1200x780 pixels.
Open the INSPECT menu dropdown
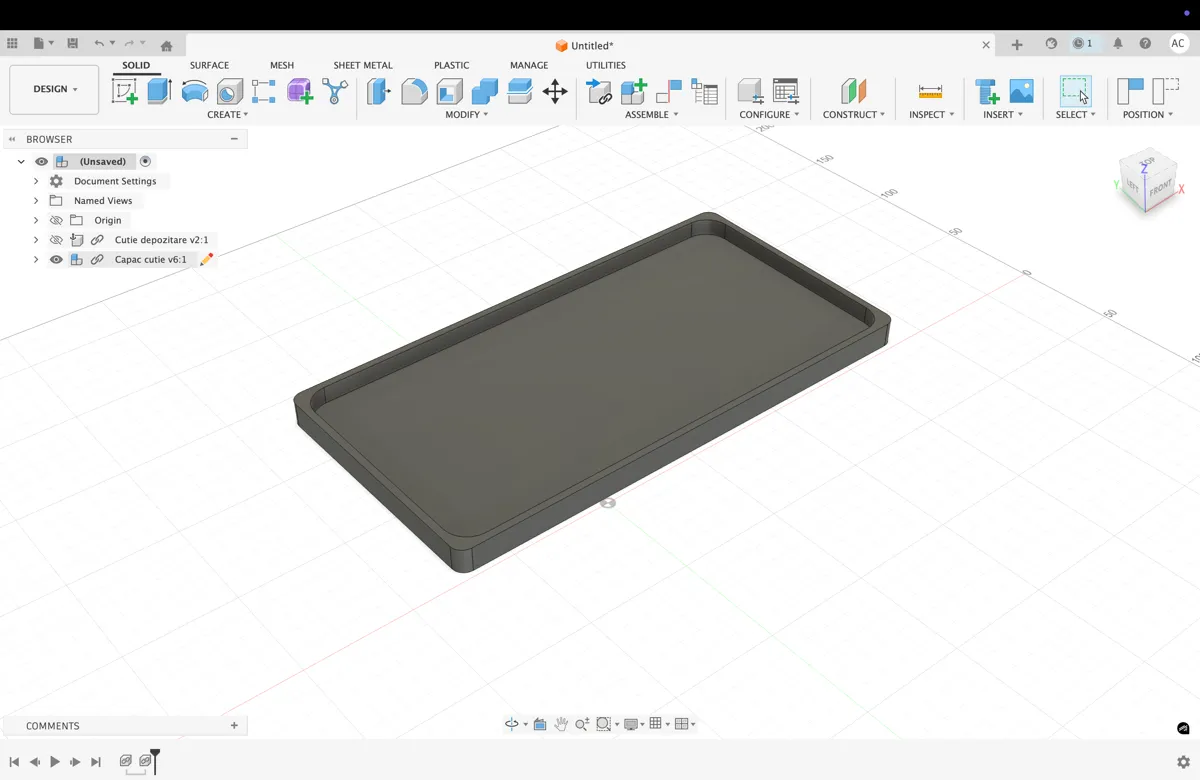931,115
